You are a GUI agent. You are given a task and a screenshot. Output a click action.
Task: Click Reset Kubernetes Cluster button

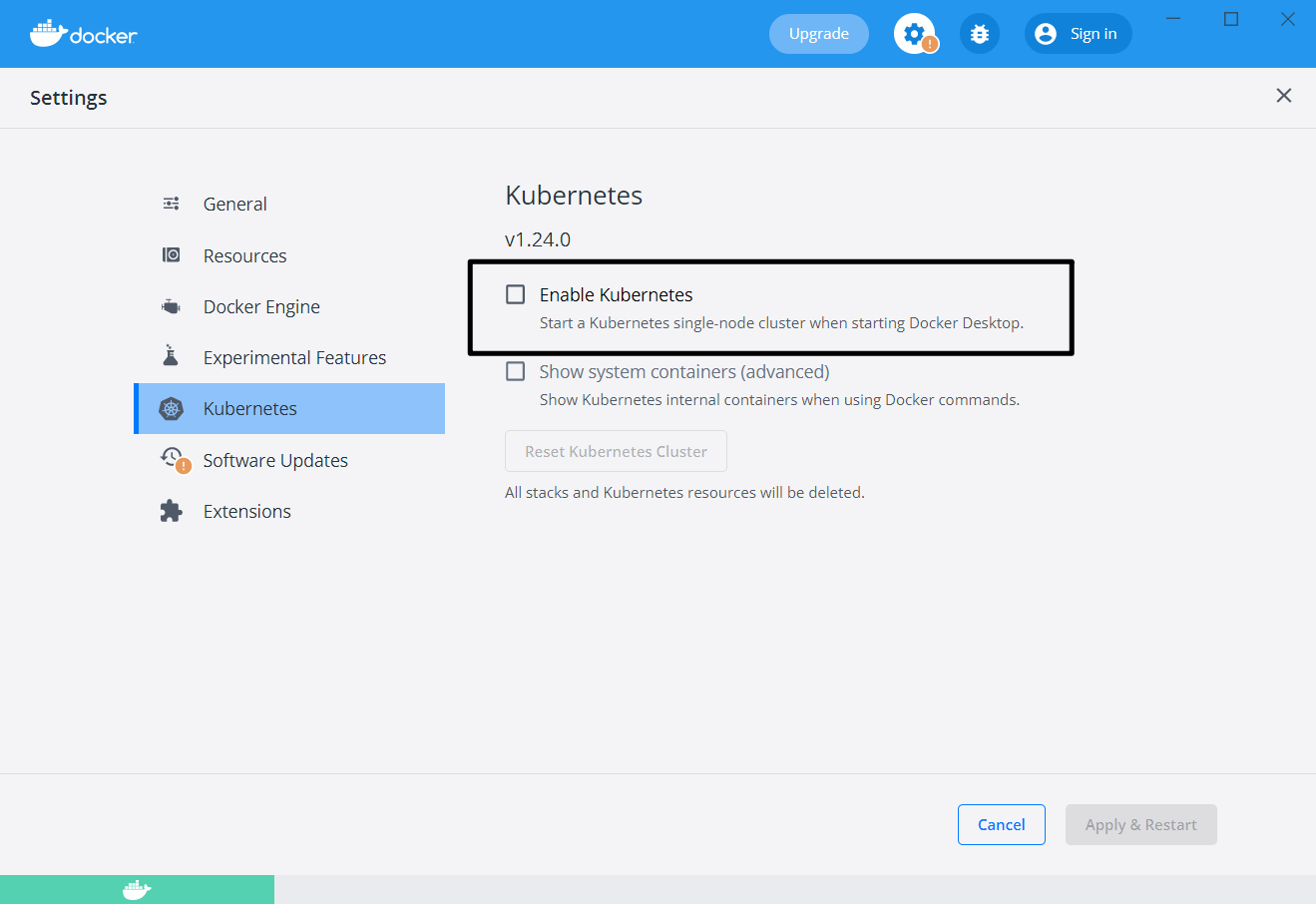(x=616, y=451)
